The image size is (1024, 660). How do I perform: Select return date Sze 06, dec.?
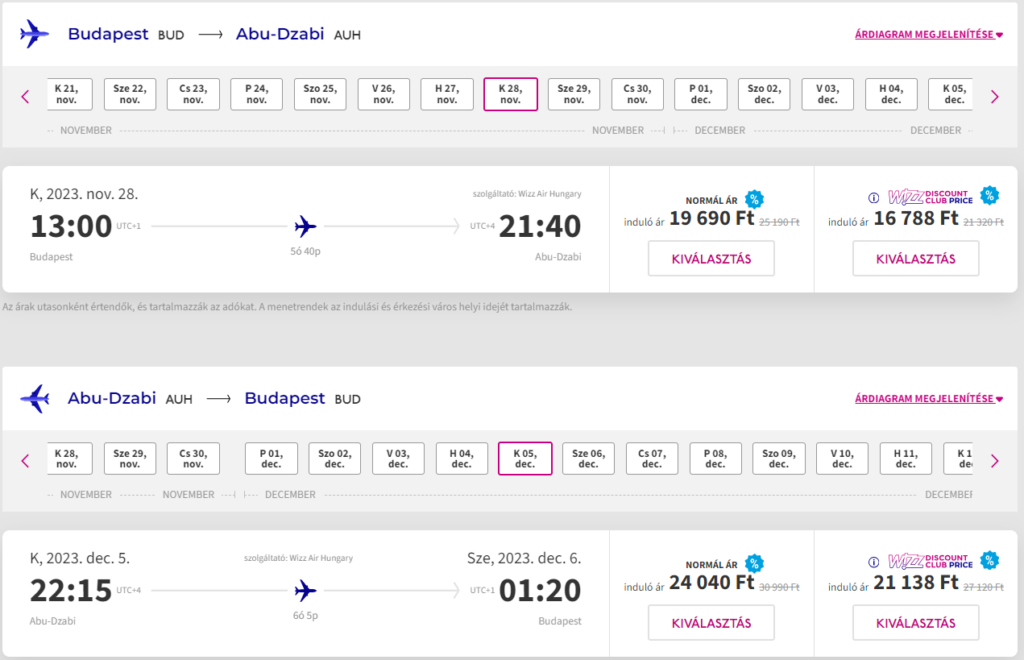(x=588, y=458)
